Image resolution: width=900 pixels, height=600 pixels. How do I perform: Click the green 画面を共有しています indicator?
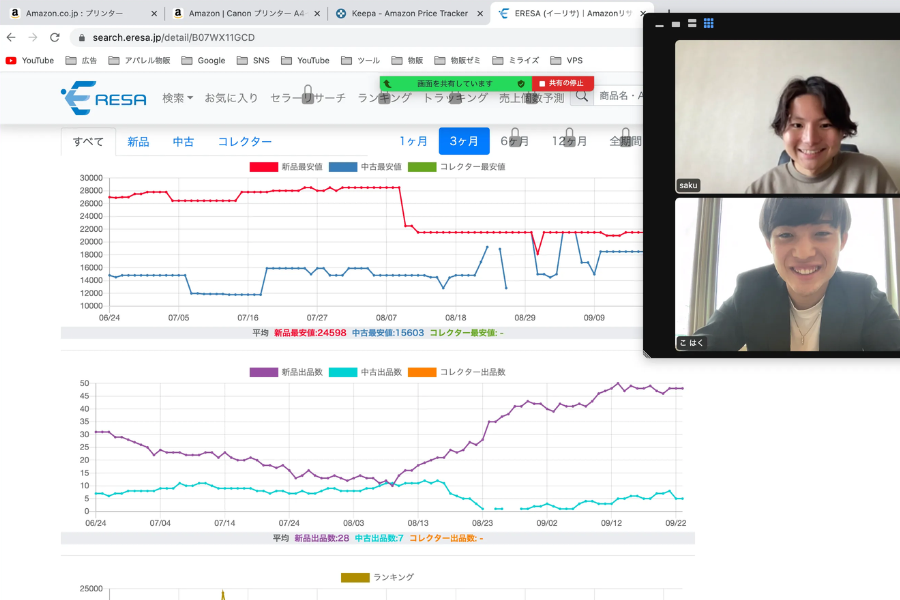click(x=455, y=83)
